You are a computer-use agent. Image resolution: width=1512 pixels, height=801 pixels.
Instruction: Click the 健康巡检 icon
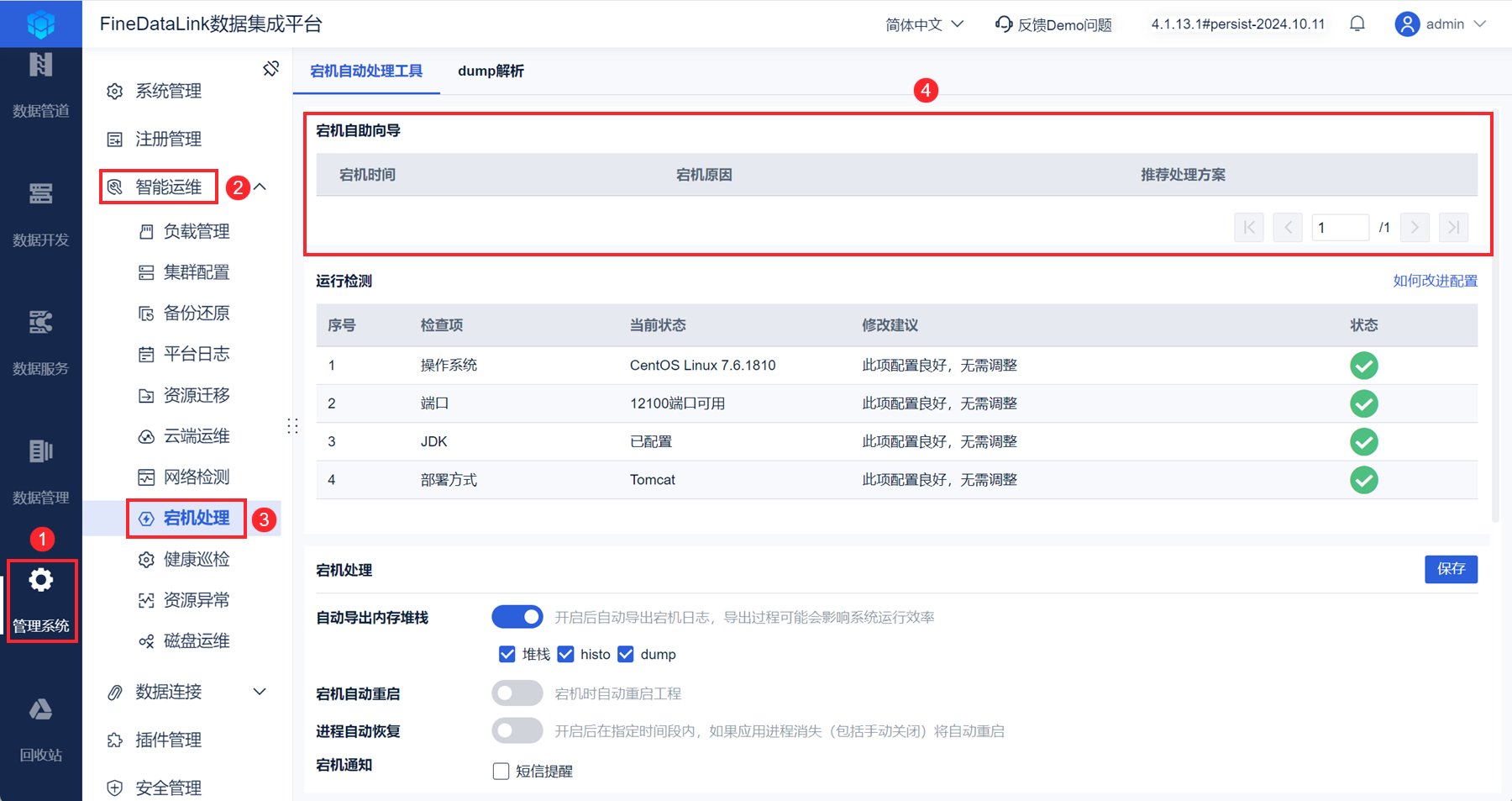(146, 559)
